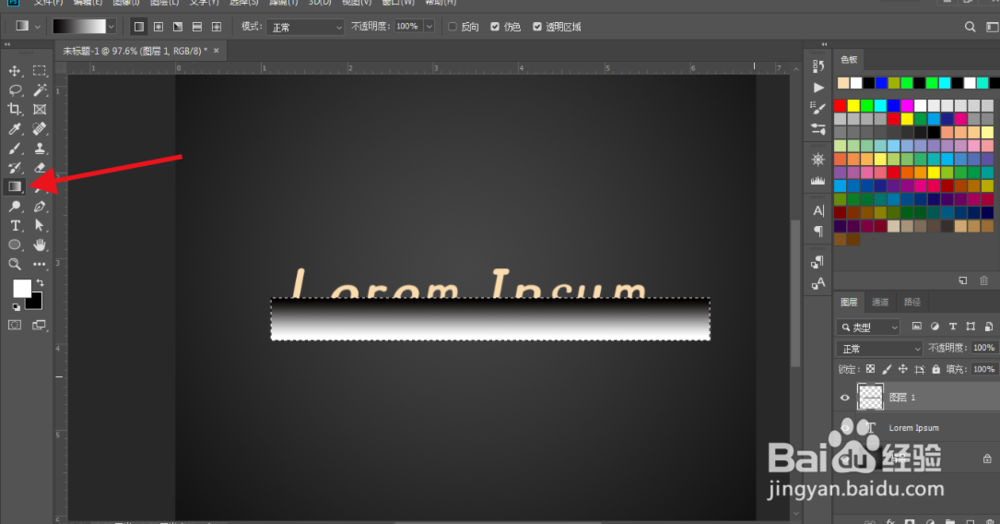
Task: Close the 未标题-1 document tab
Action: pyautogui.click(x=216, y=50)
